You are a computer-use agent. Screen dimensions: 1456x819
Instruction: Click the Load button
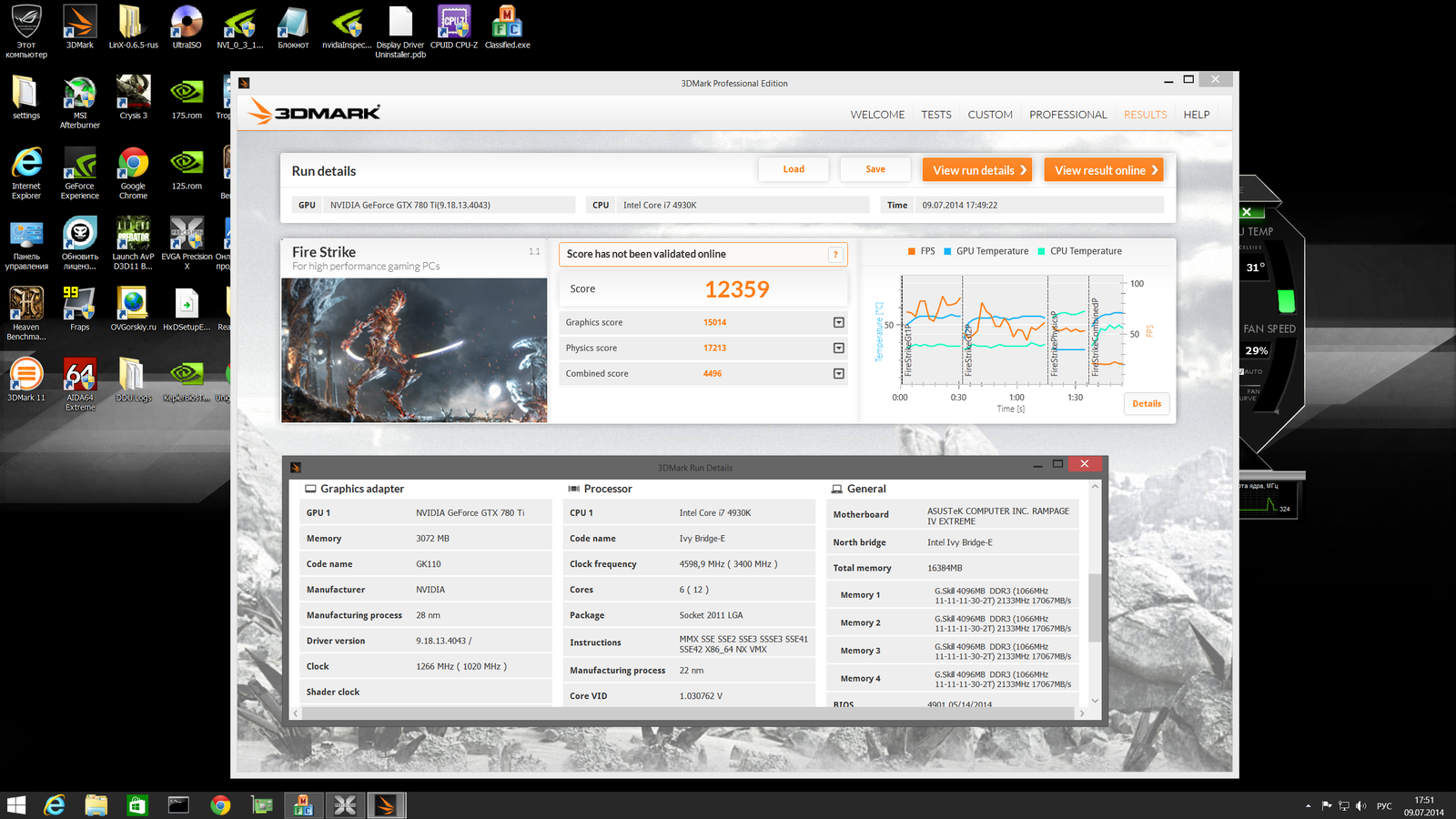point(794,169)
